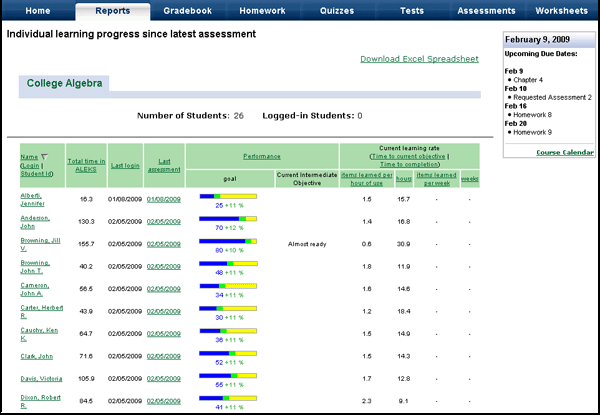Sort by hours column header
Screen dimensions: 600x415
point(404,179)
